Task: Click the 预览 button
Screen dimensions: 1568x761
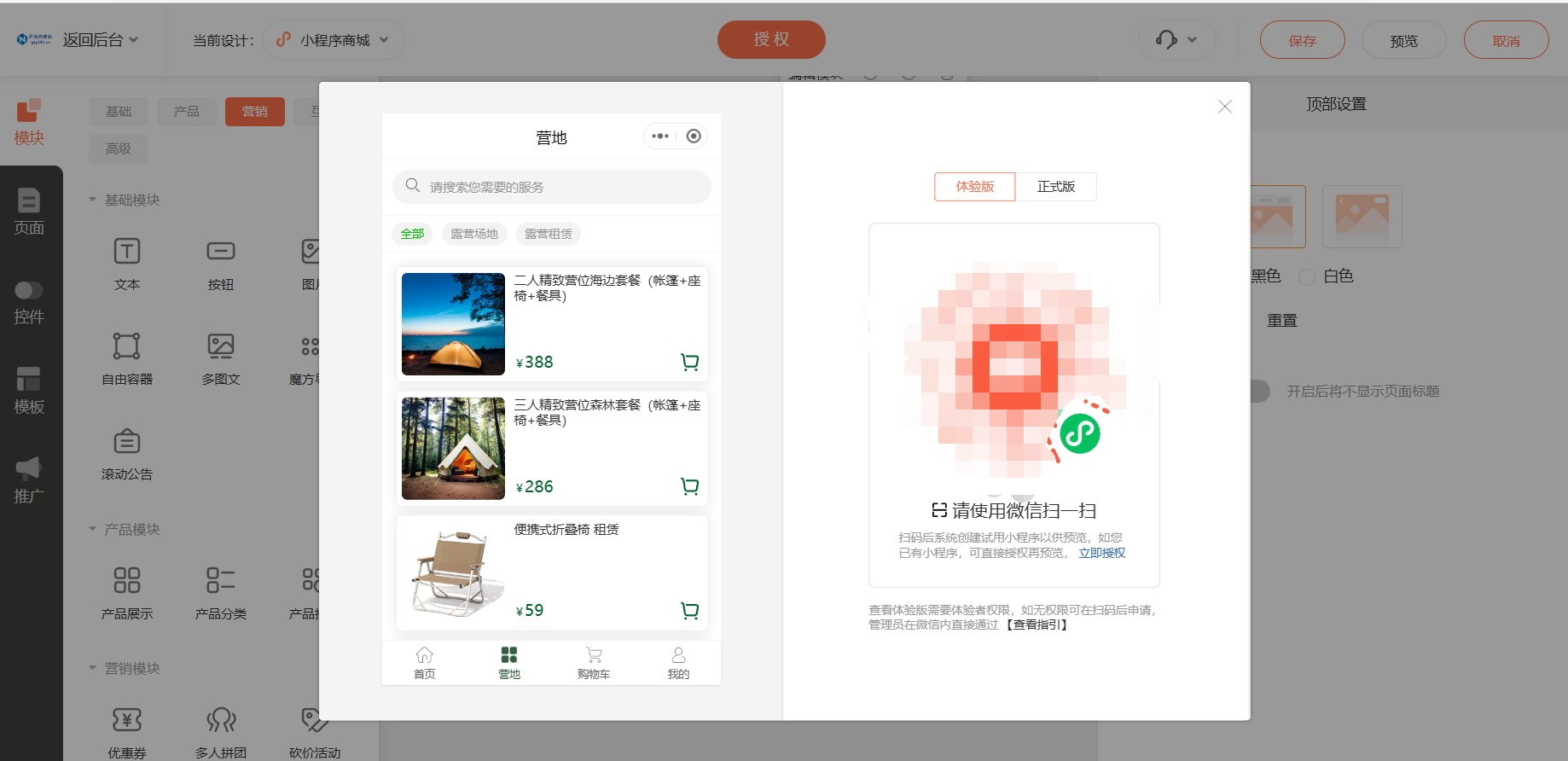Action: click(1404, 40)
